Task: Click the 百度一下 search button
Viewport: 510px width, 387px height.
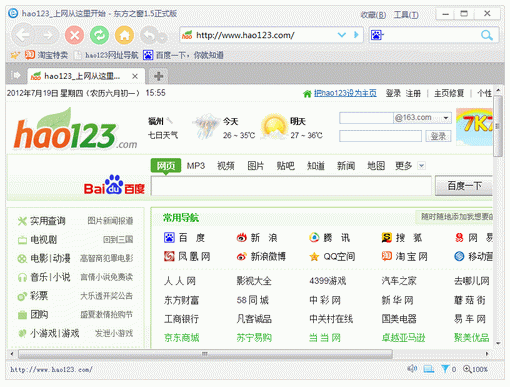Action: coord(464,186)
